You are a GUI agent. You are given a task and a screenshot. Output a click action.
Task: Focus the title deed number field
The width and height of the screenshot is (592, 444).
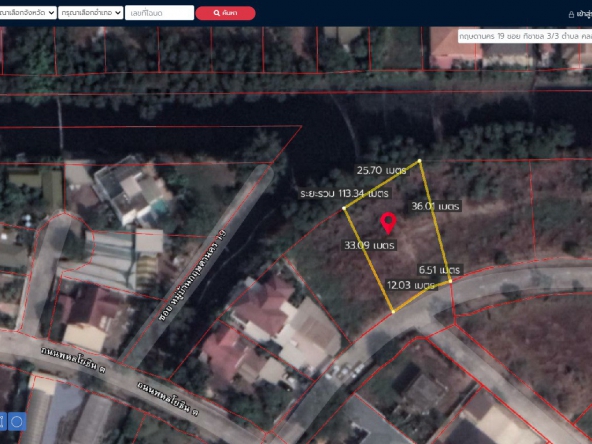coord(159,13)
